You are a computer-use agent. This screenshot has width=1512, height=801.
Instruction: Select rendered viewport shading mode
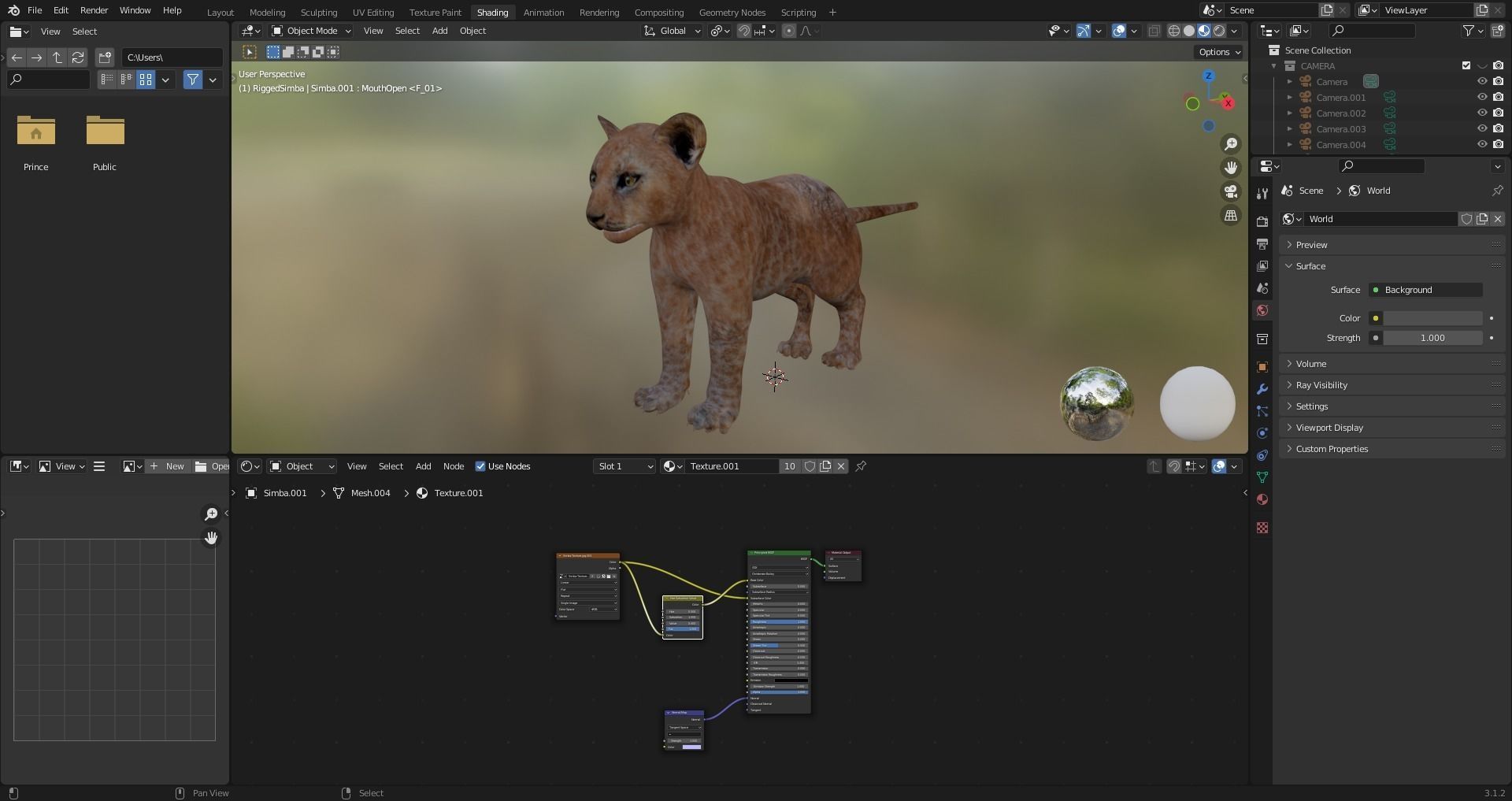1219,31
